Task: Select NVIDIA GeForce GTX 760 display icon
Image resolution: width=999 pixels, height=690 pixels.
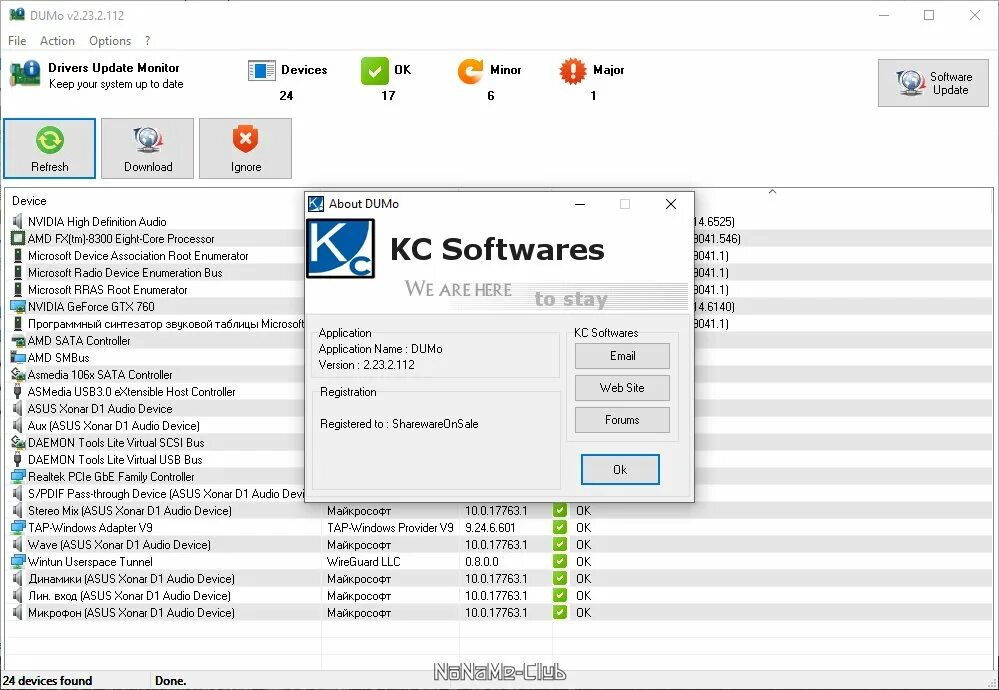Action: [x=18, y=307]
